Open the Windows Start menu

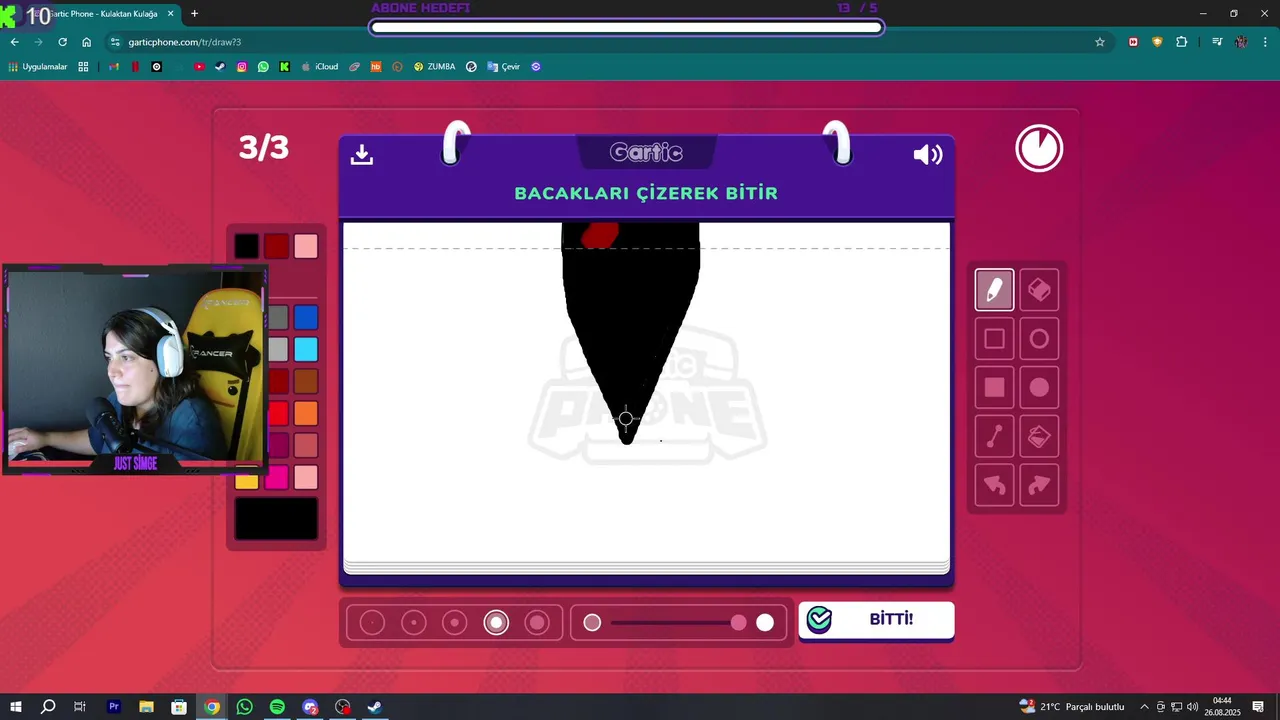pyautogui.click(x=15, y=707)
